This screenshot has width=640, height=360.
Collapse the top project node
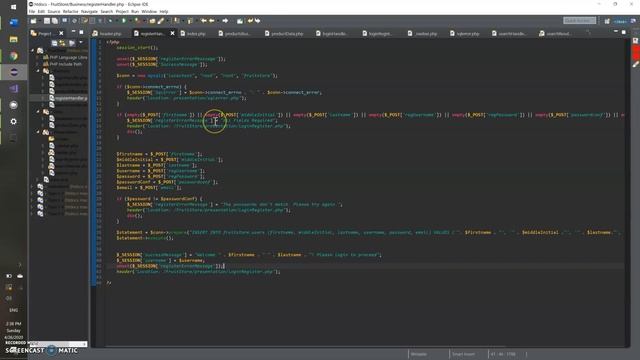33,51
